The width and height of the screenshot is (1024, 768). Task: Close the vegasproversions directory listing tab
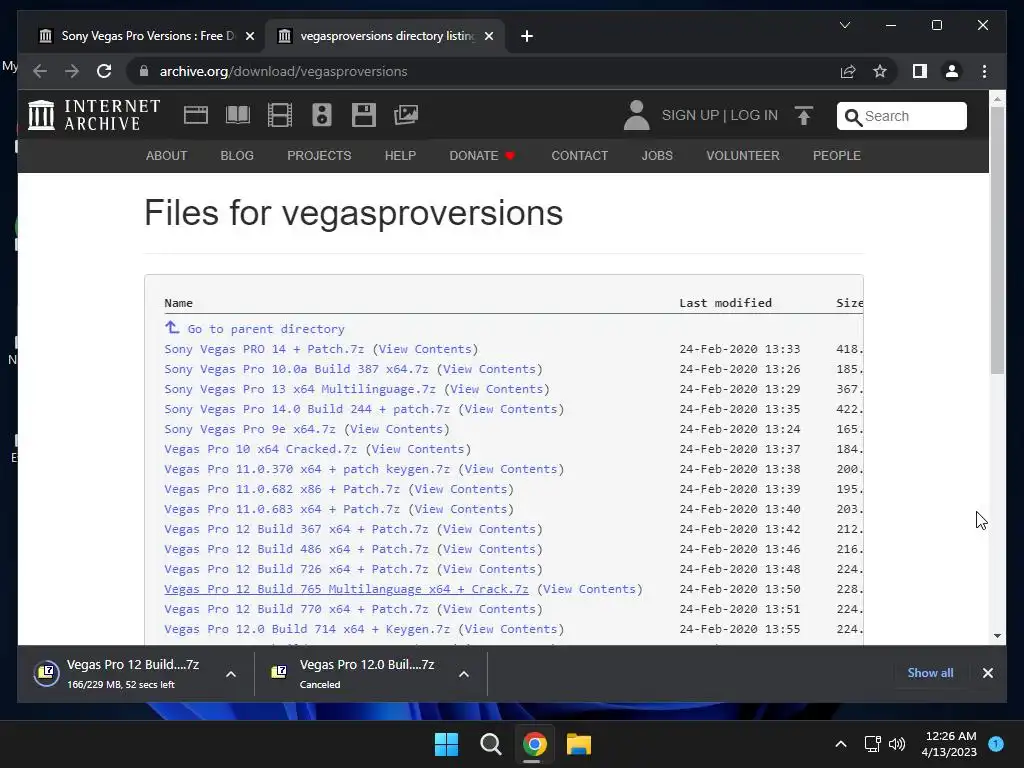[488, 36]
